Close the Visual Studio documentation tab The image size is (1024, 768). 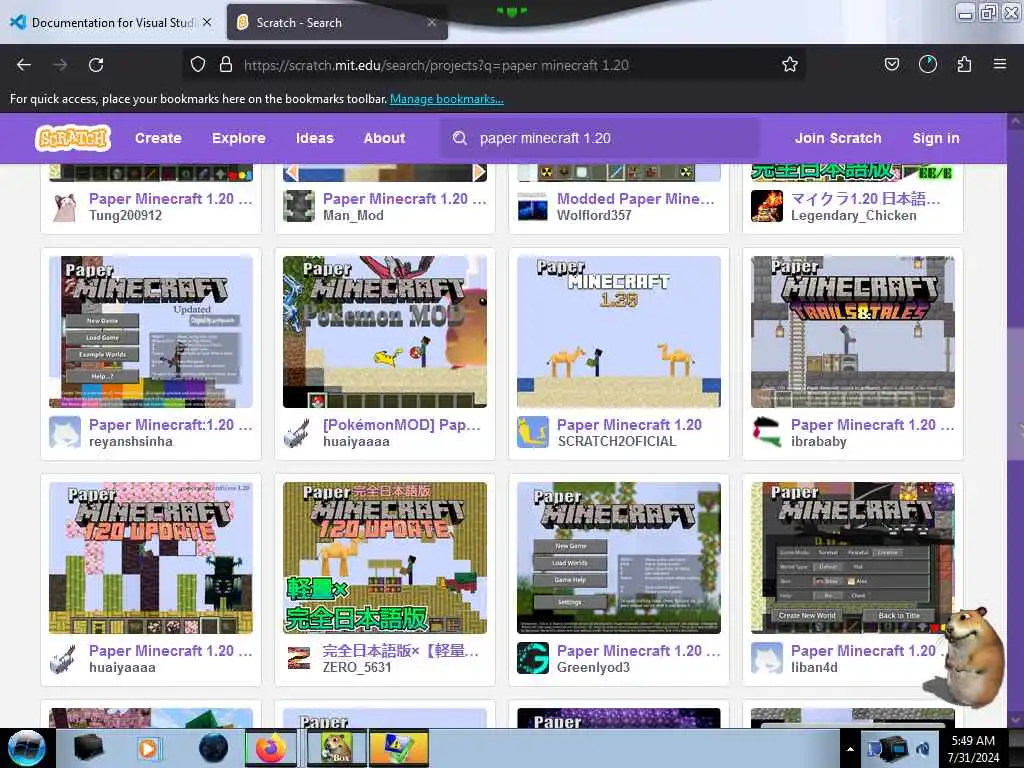tap(207, 22)
